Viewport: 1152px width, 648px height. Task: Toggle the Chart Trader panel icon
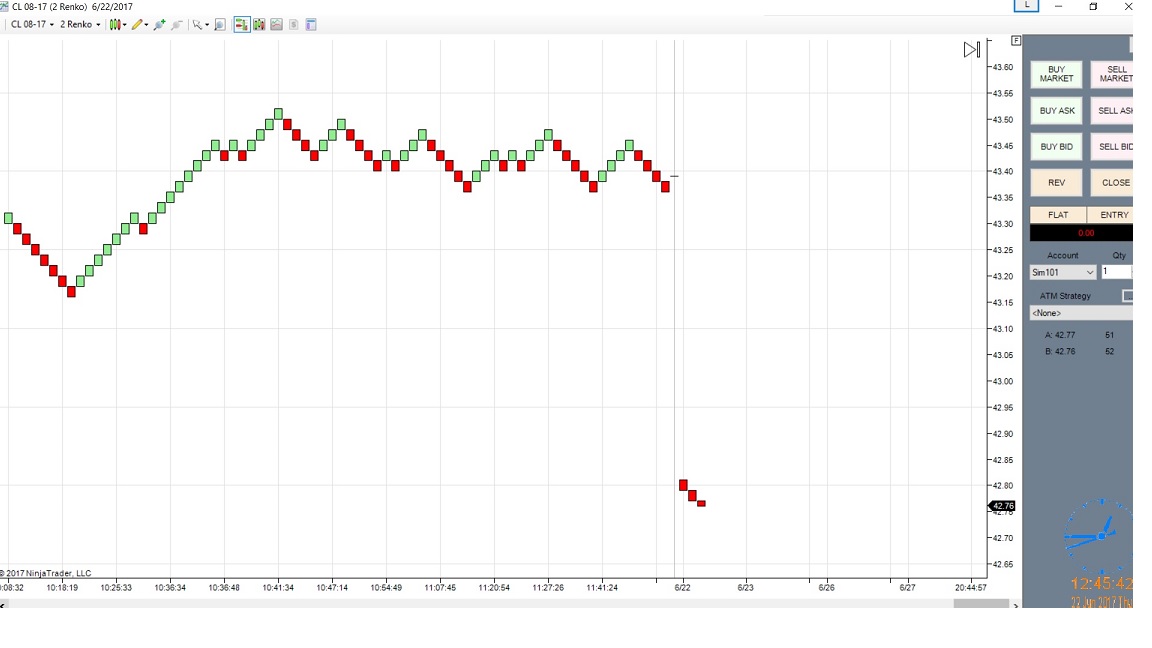coord(242,24)
